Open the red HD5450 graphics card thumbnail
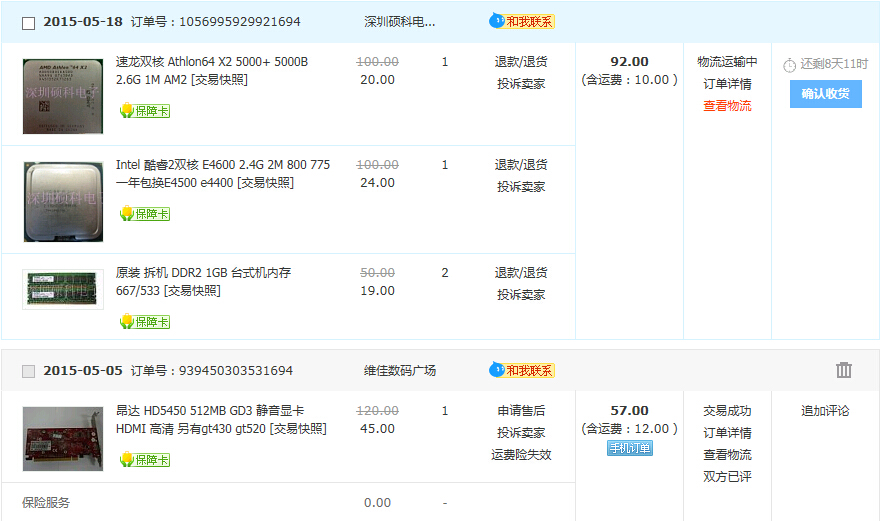This screenshot has width=882, height=521. click(x=63, y=438)
